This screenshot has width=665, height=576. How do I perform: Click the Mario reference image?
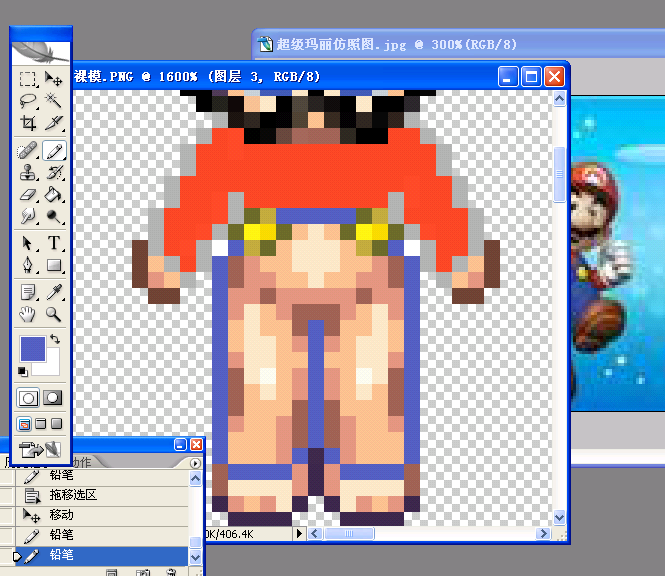(x=618, y=254)
